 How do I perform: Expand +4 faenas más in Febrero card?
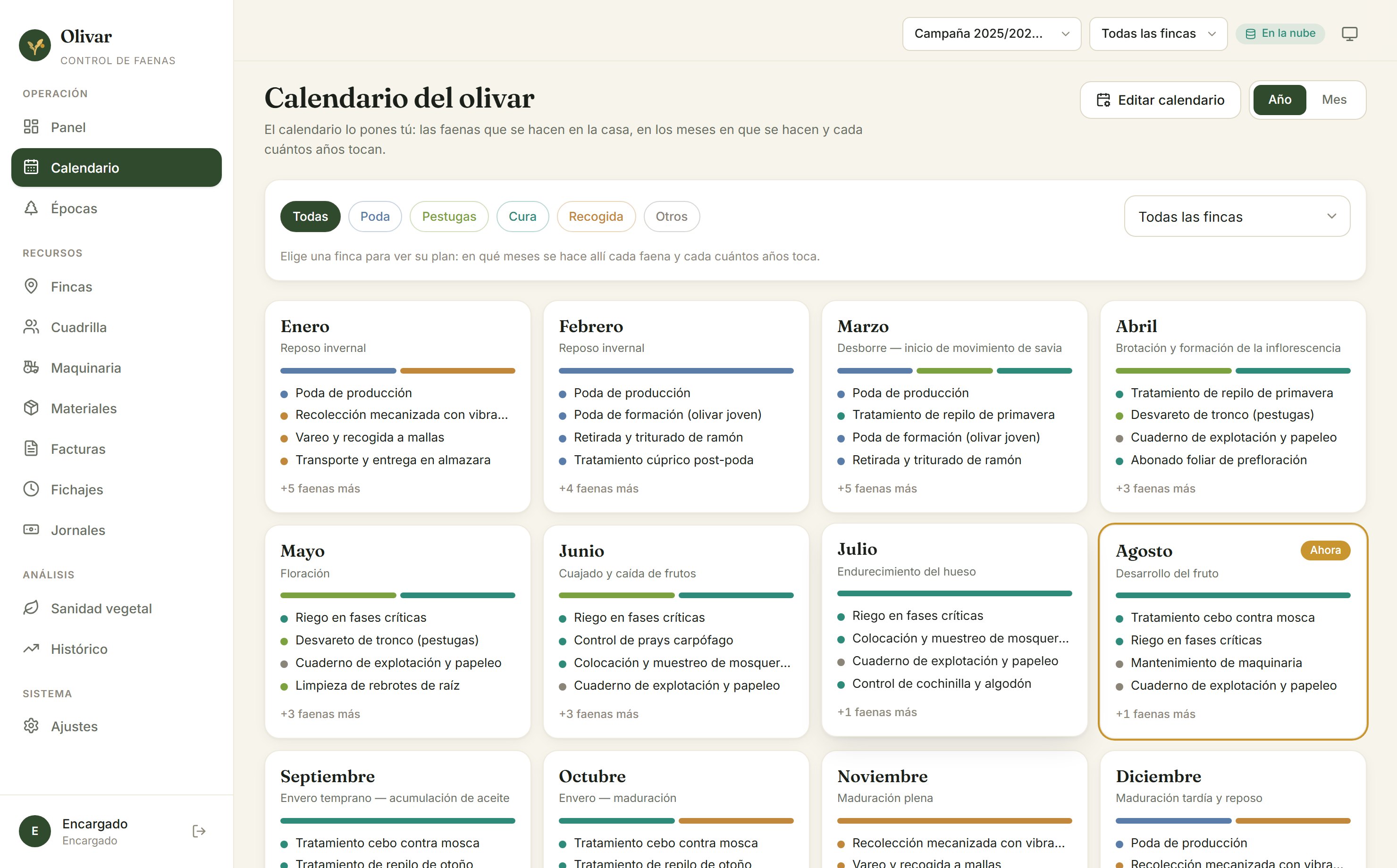(x=599, y=489)
